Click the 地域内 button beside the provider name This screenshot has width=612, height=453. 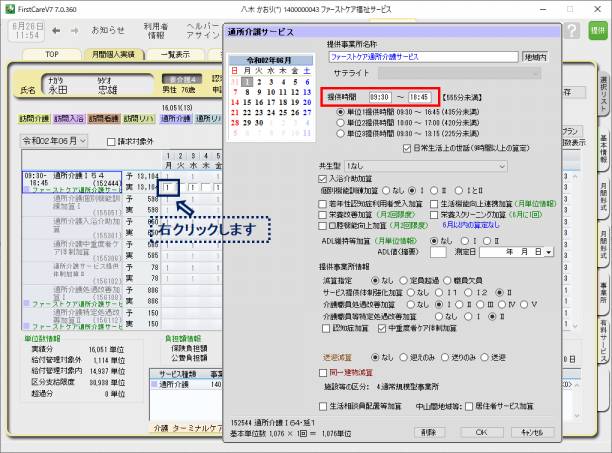point(542,58)
